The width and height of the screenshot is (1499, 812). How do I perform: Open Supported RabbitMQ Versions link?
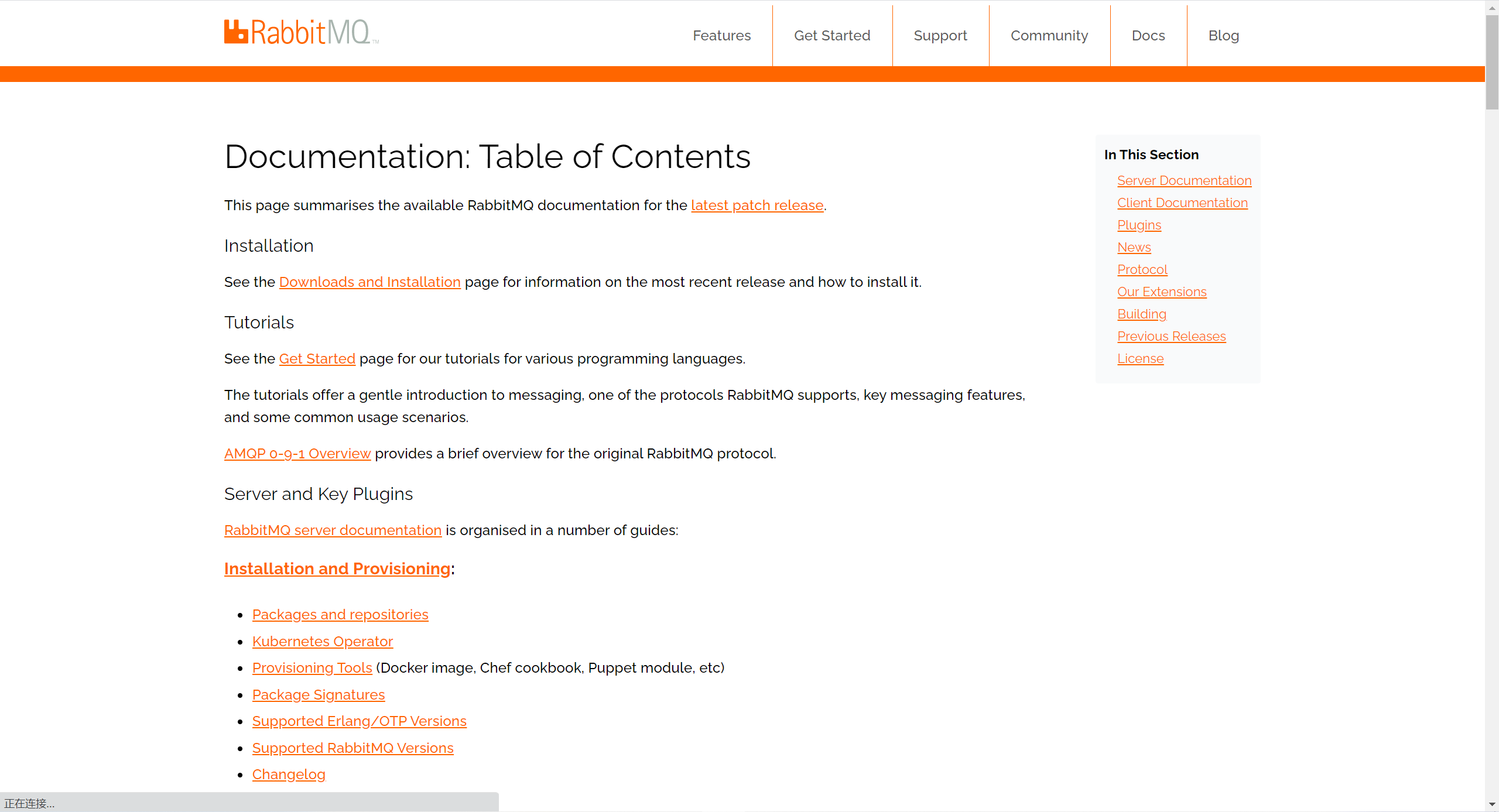coord(353,748)
